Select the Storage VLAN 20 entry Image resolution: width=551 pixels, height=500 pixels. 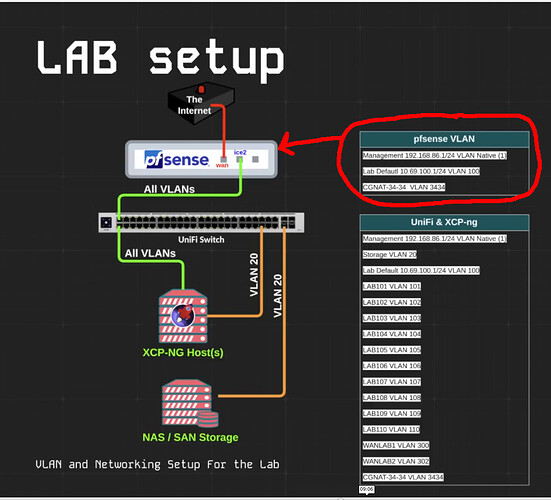(x=390, y=255)
